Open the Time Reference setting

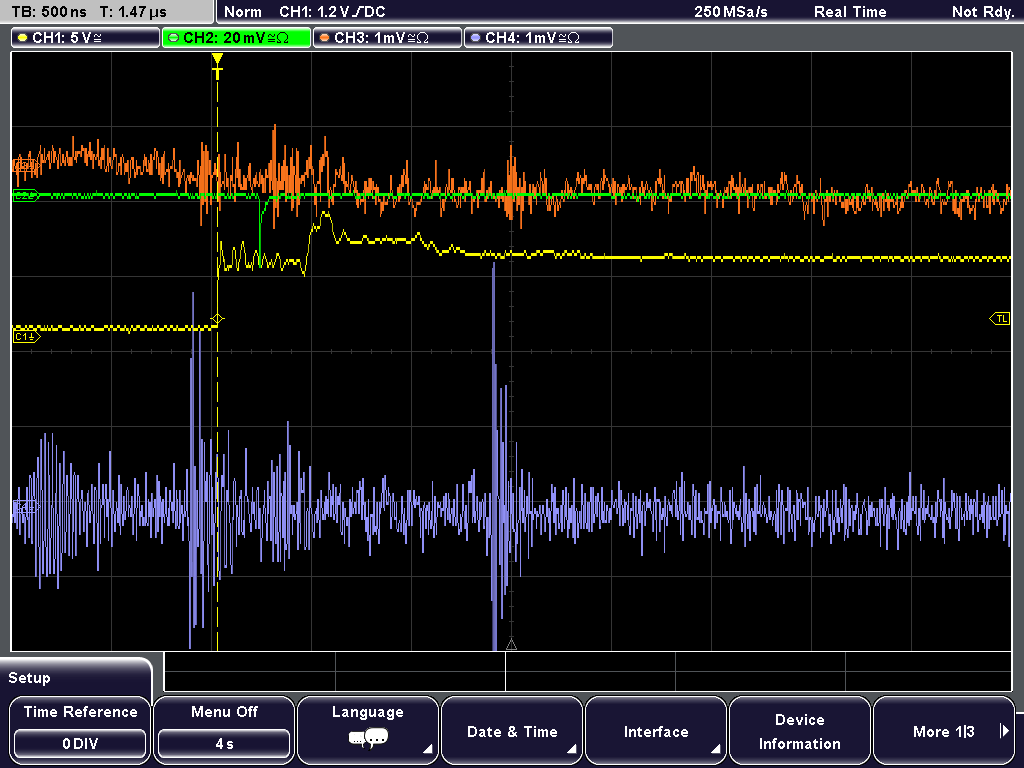pos(80,729)
